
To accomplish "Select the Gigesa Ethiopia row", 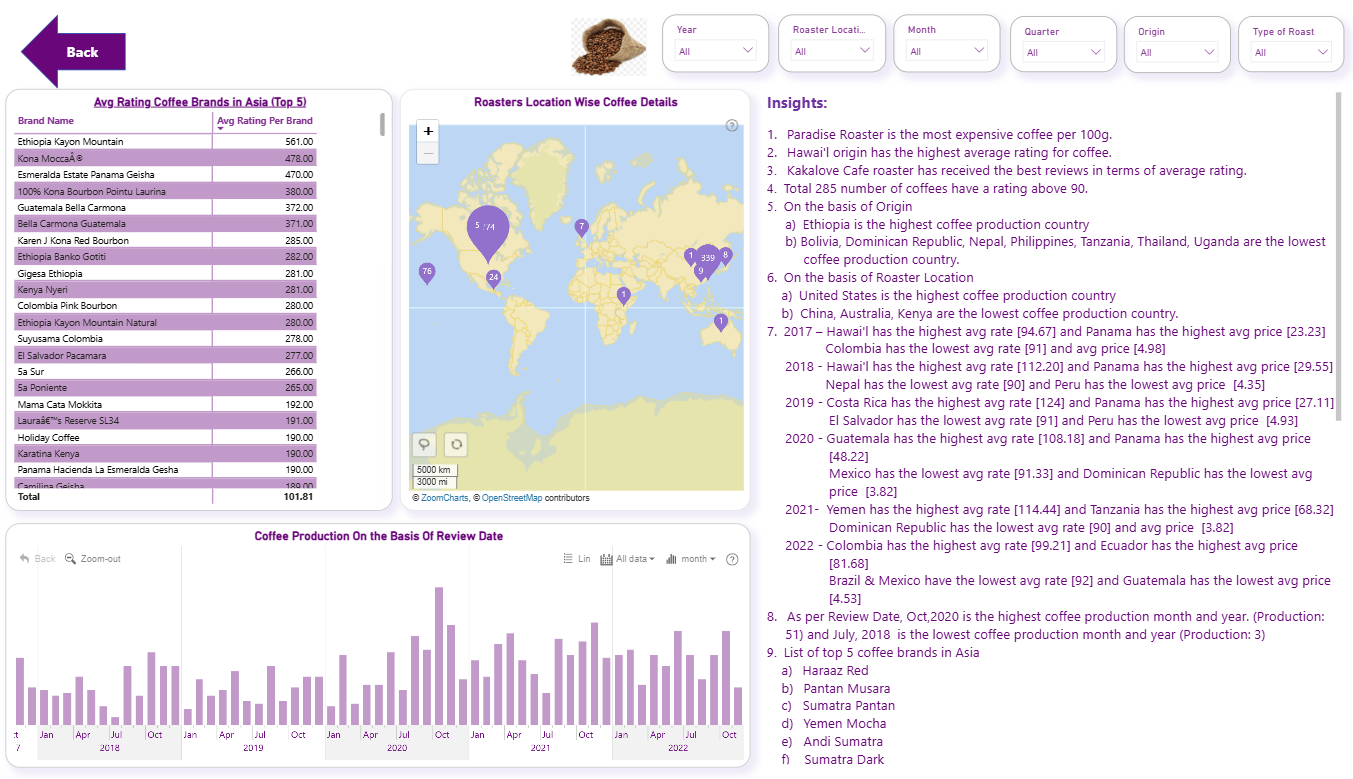I will tap(166, 274).
